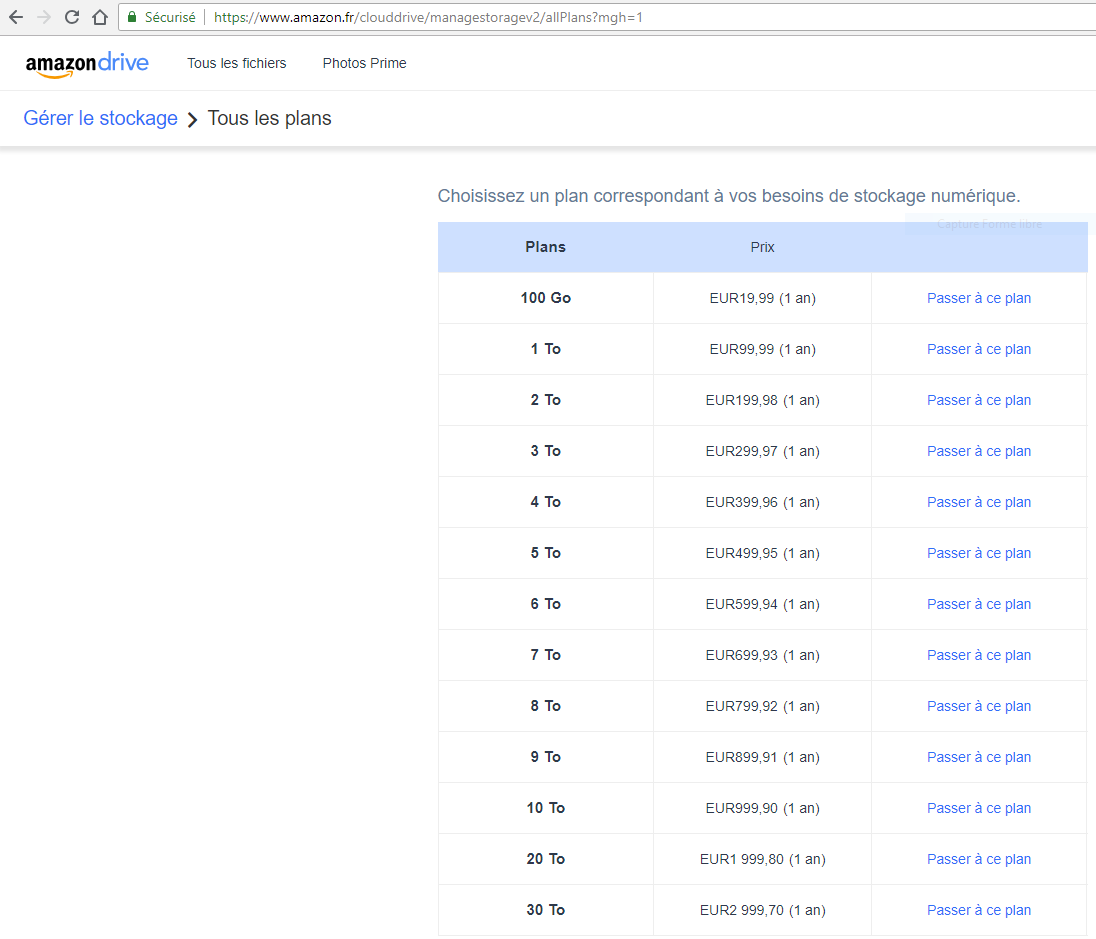Click price EUR2 999,70 (1 an)
This screenshot has height=939, width=1096.
(763, 910)
